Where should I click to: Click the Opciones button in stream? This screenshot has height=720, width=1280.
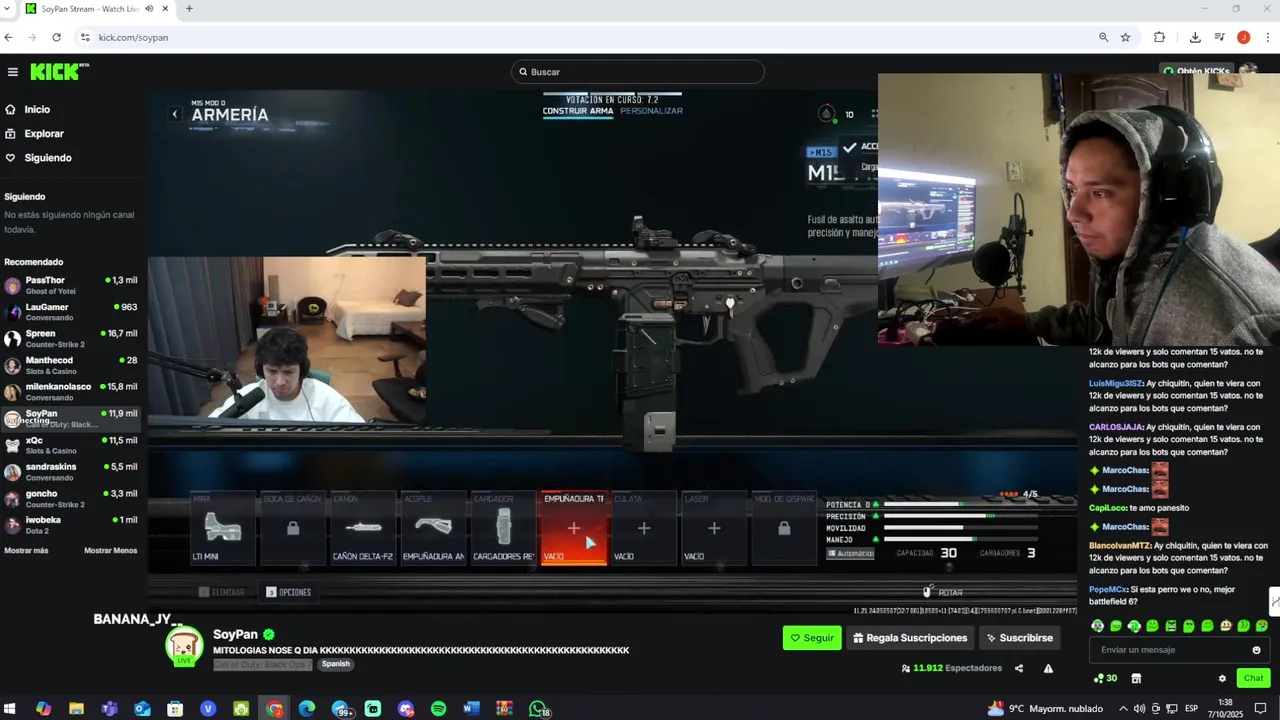(289, 592)
